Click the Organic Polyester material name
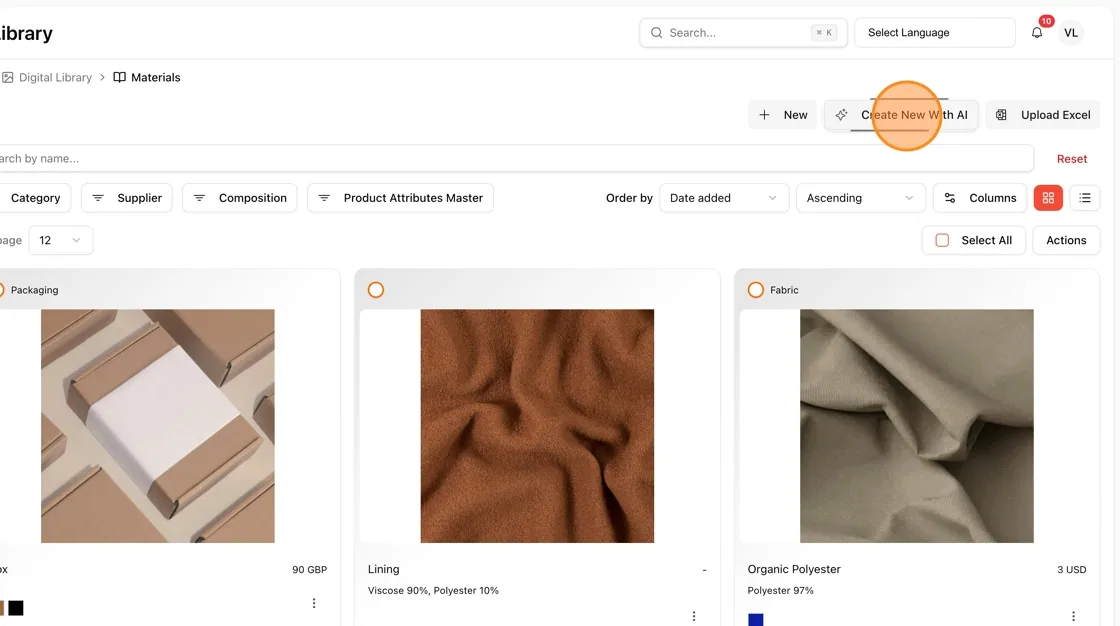This screenshot has height=626, width=1120. click(794, 570)
